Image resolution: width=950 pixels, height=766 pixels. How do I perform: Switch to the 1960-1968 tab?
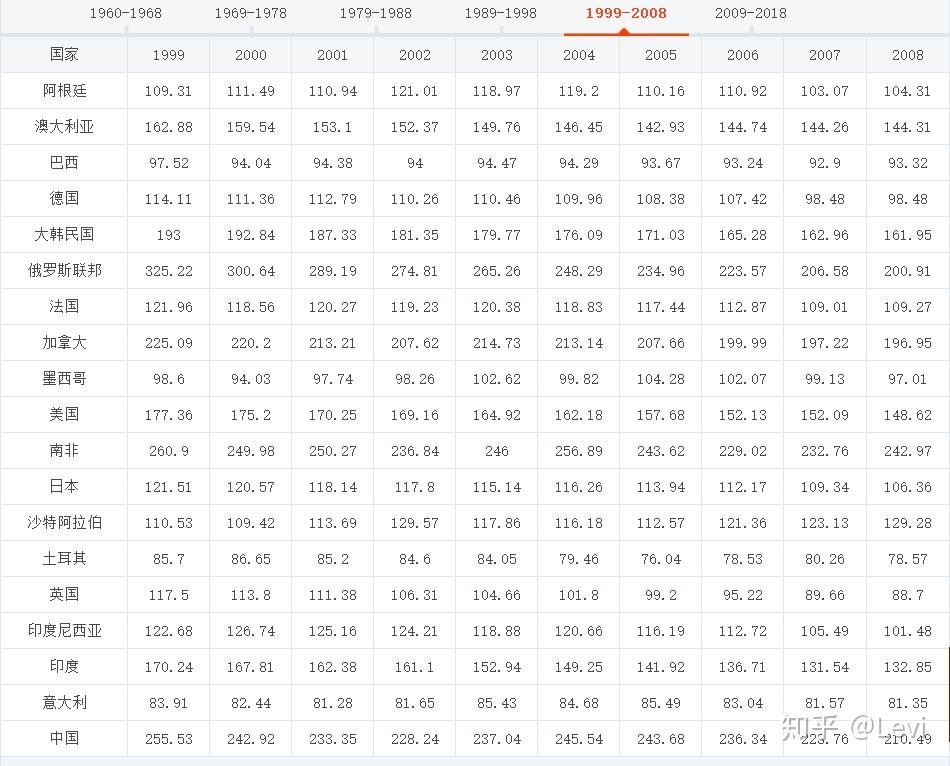tap(125, 14)
